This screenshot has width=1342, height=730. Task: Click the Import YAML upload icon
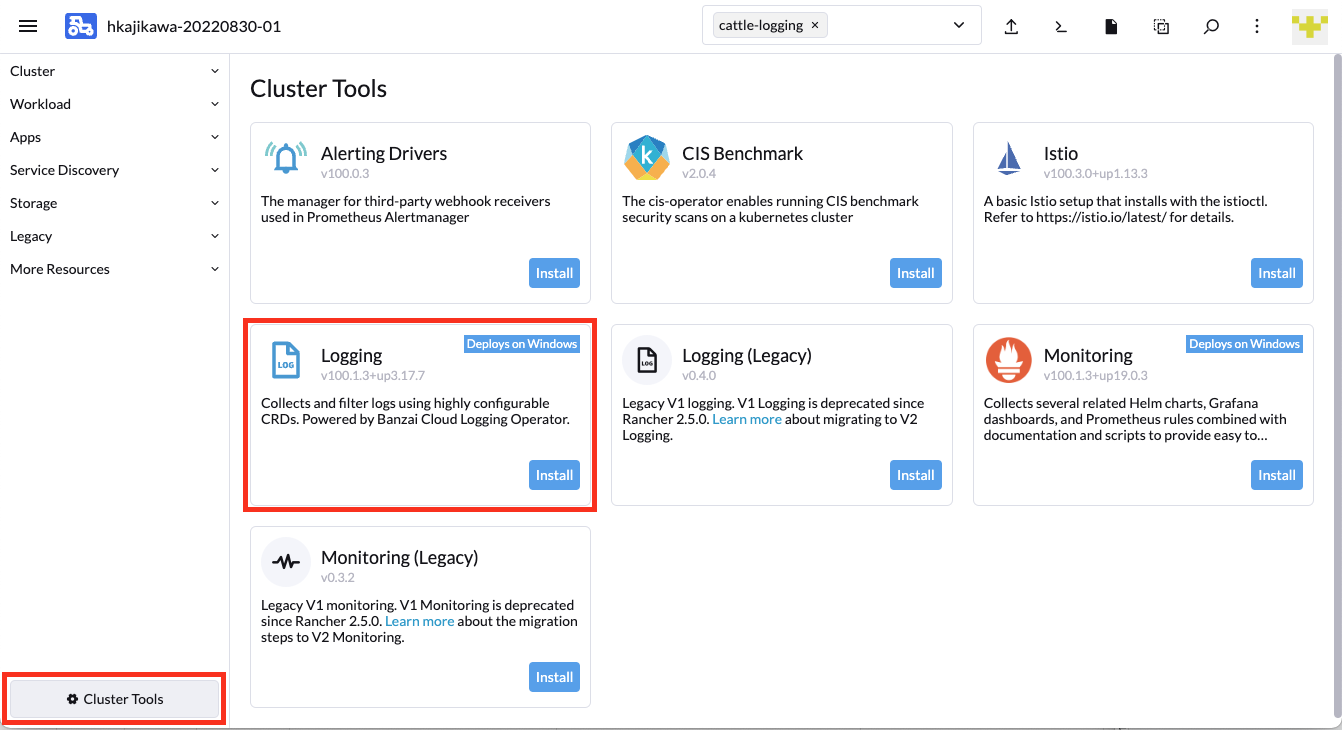(x=1011, y=26)
